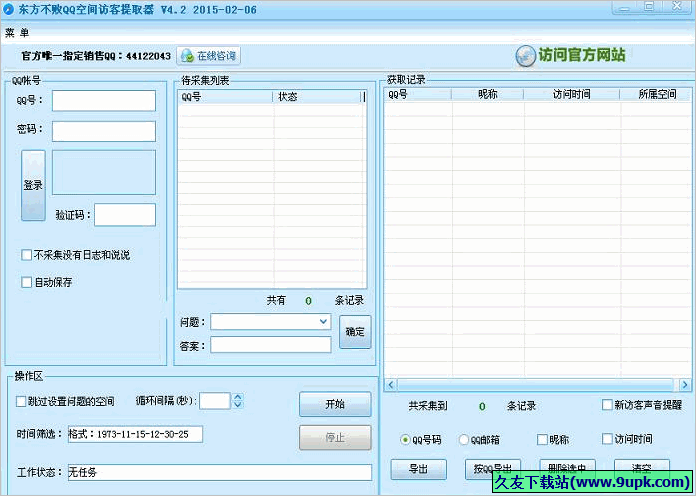Expand the 问题 dropdown

(x=324, y=321)
